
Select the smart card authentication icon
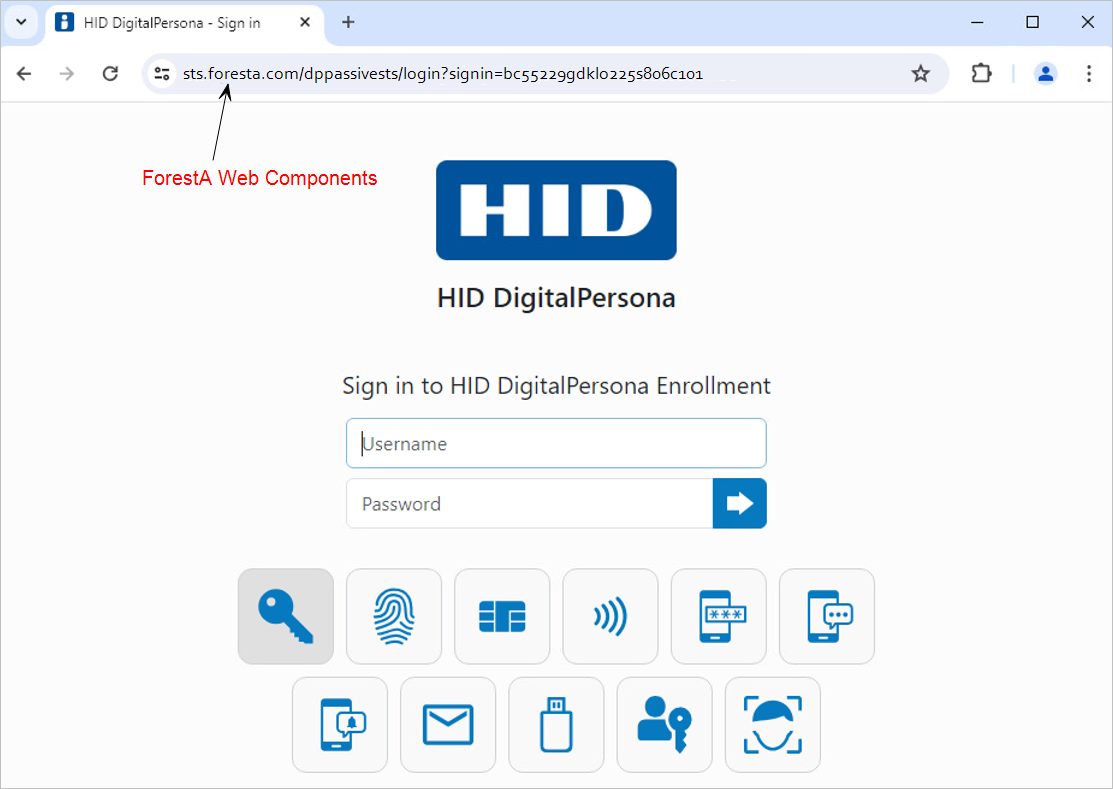click(x=502, y=616)
